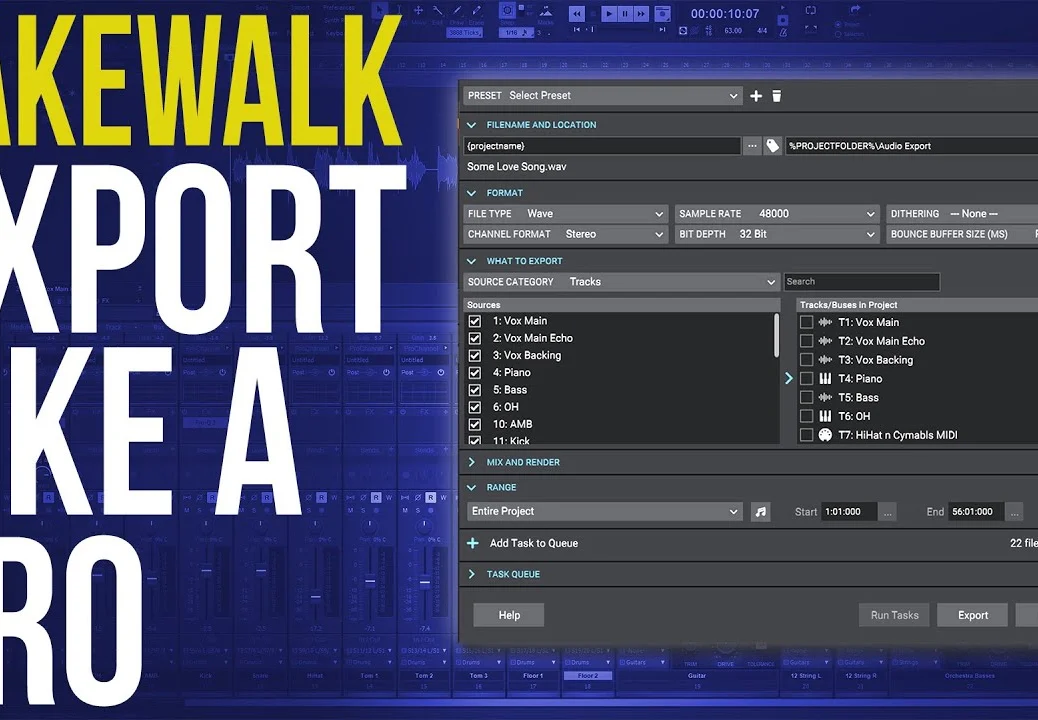The image size is (1038, 720).
Task: Open the Source Category dropdown
Action: [x=621, y=282]
